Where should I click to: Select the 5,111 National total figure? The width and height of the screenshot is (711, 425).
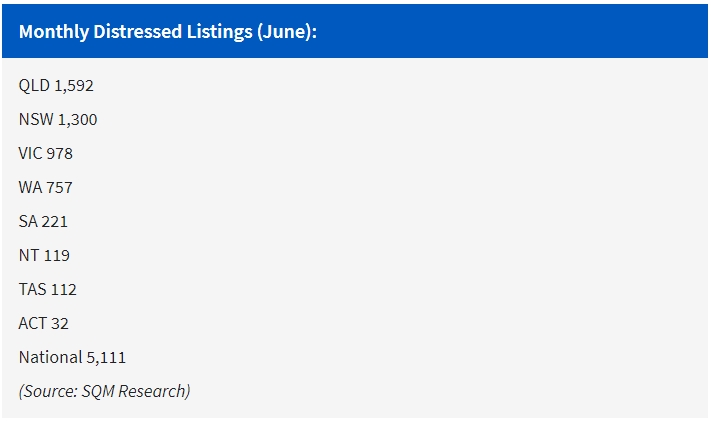(x=105, y=358)
